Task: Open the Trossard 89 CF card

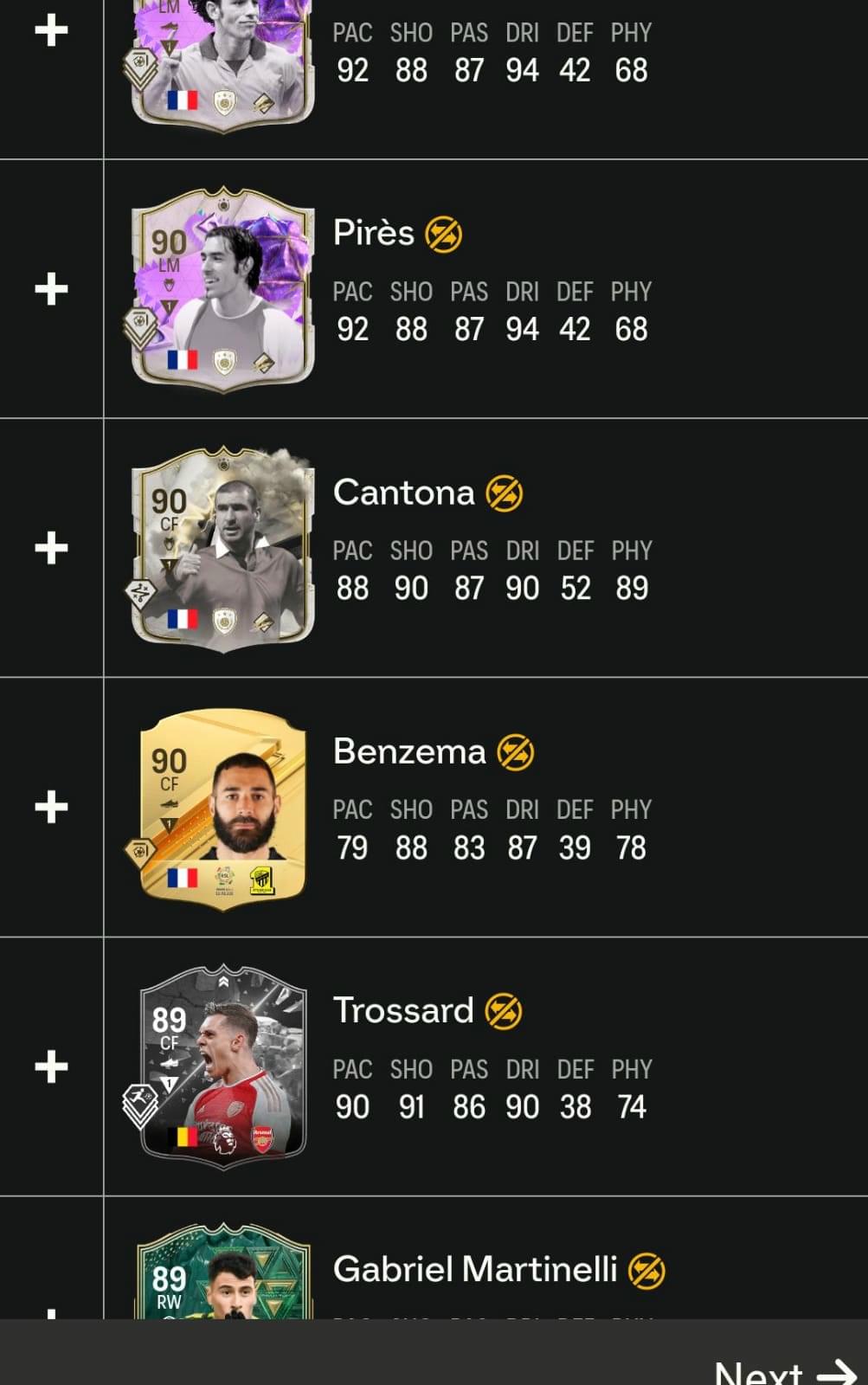Action: [222, 1066]
